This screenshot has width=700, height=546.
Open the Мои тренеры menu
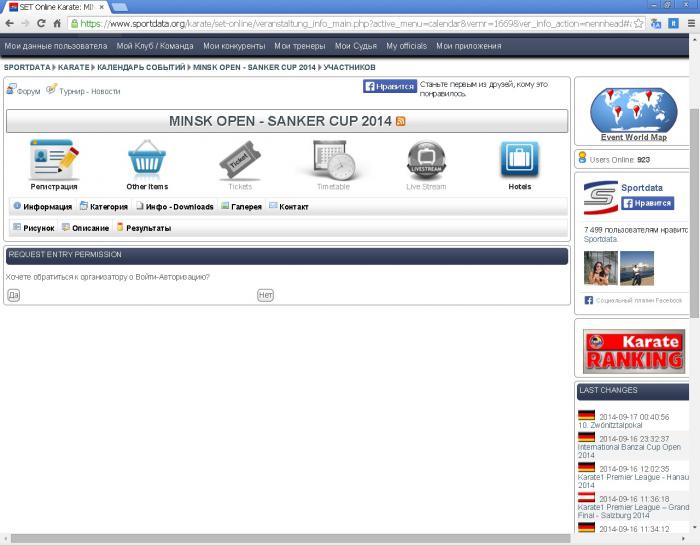pyautogui.click(x=300, y=46)
